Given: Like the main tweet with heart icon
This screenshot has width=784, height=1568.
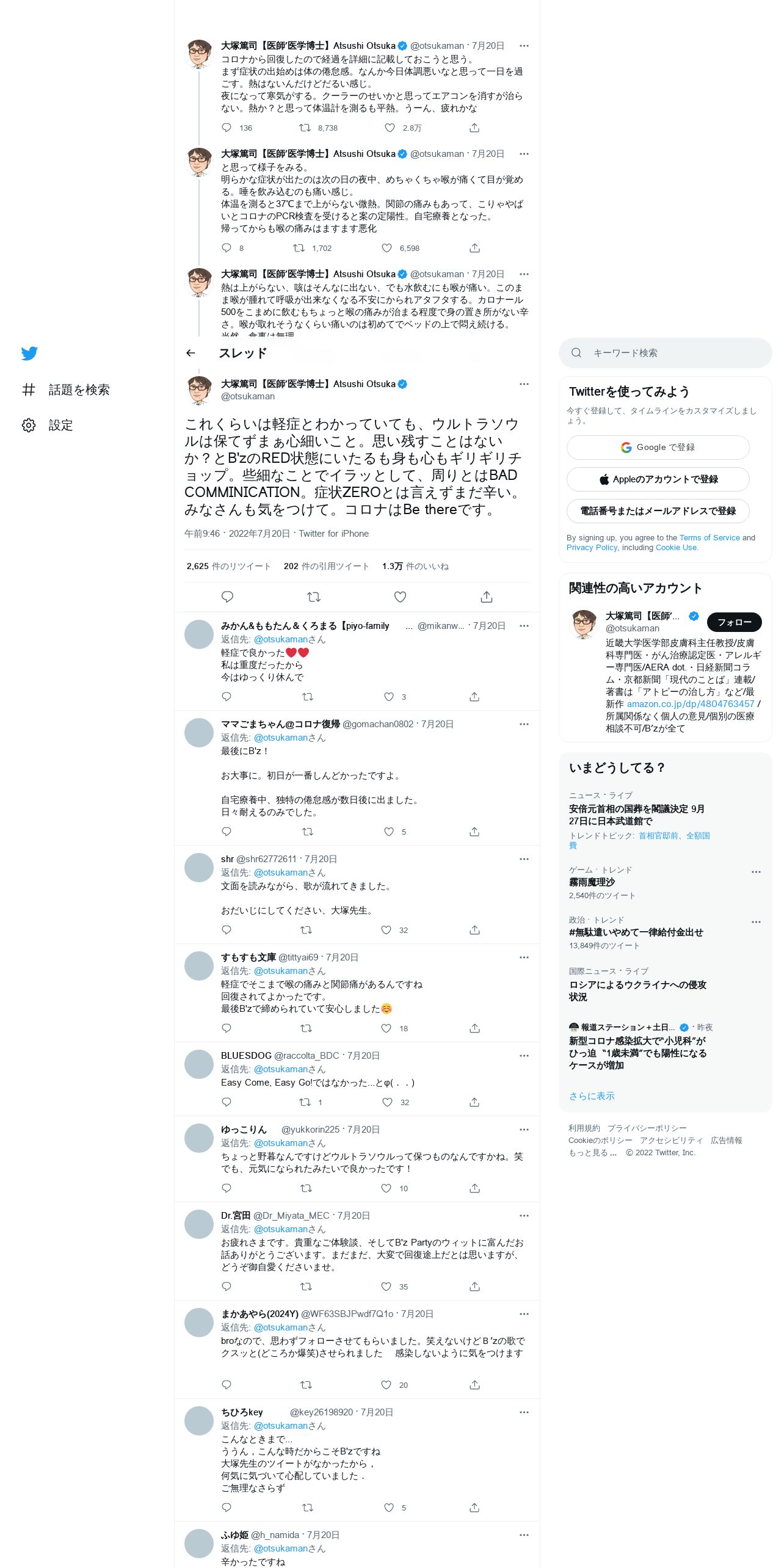Looking at the screenshot, I should click(400, 597).
